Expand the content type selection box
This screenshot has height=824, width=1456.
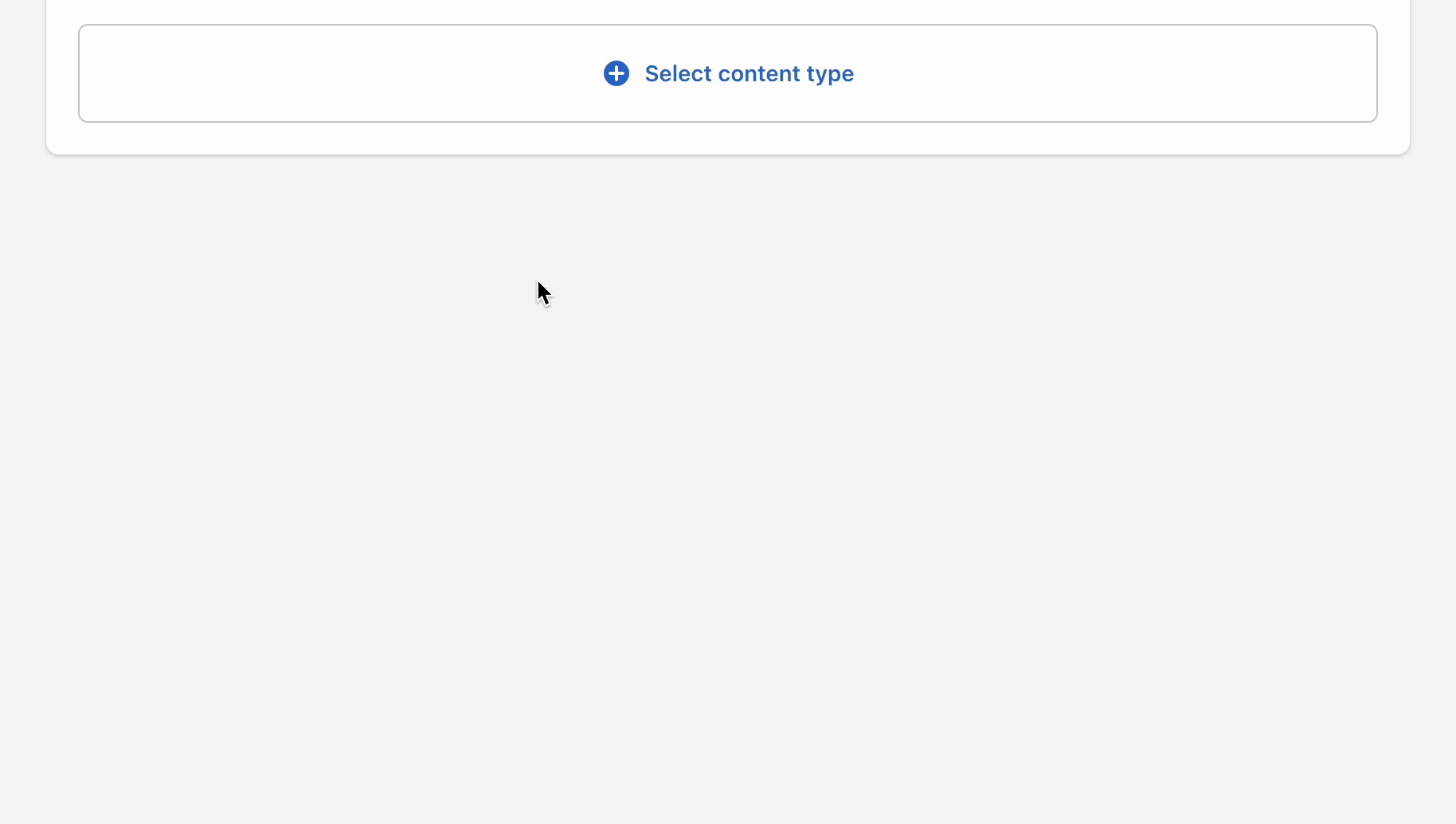[727, 73]
